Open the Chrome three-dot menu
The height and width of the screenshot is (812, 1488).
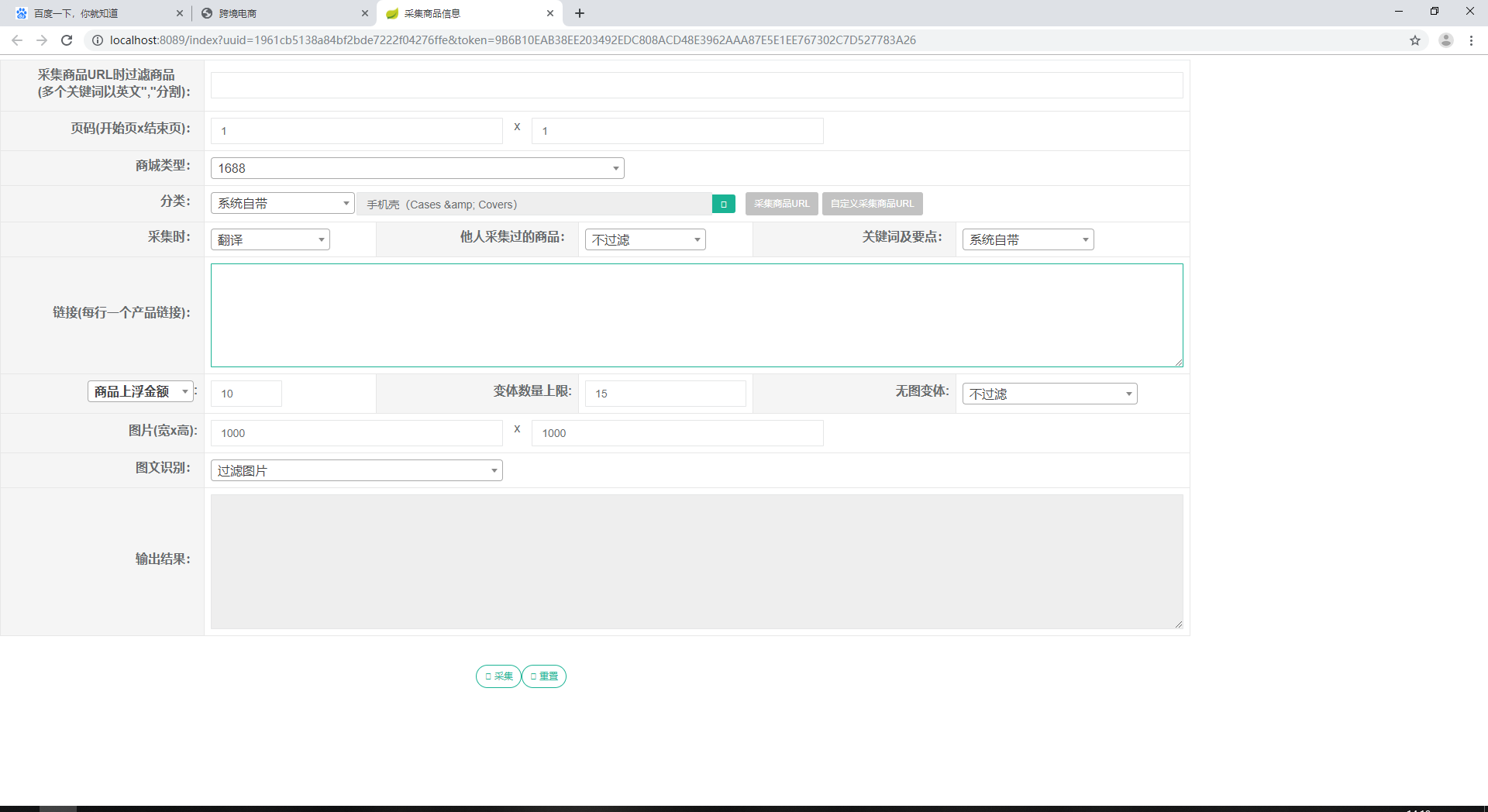1471,40
